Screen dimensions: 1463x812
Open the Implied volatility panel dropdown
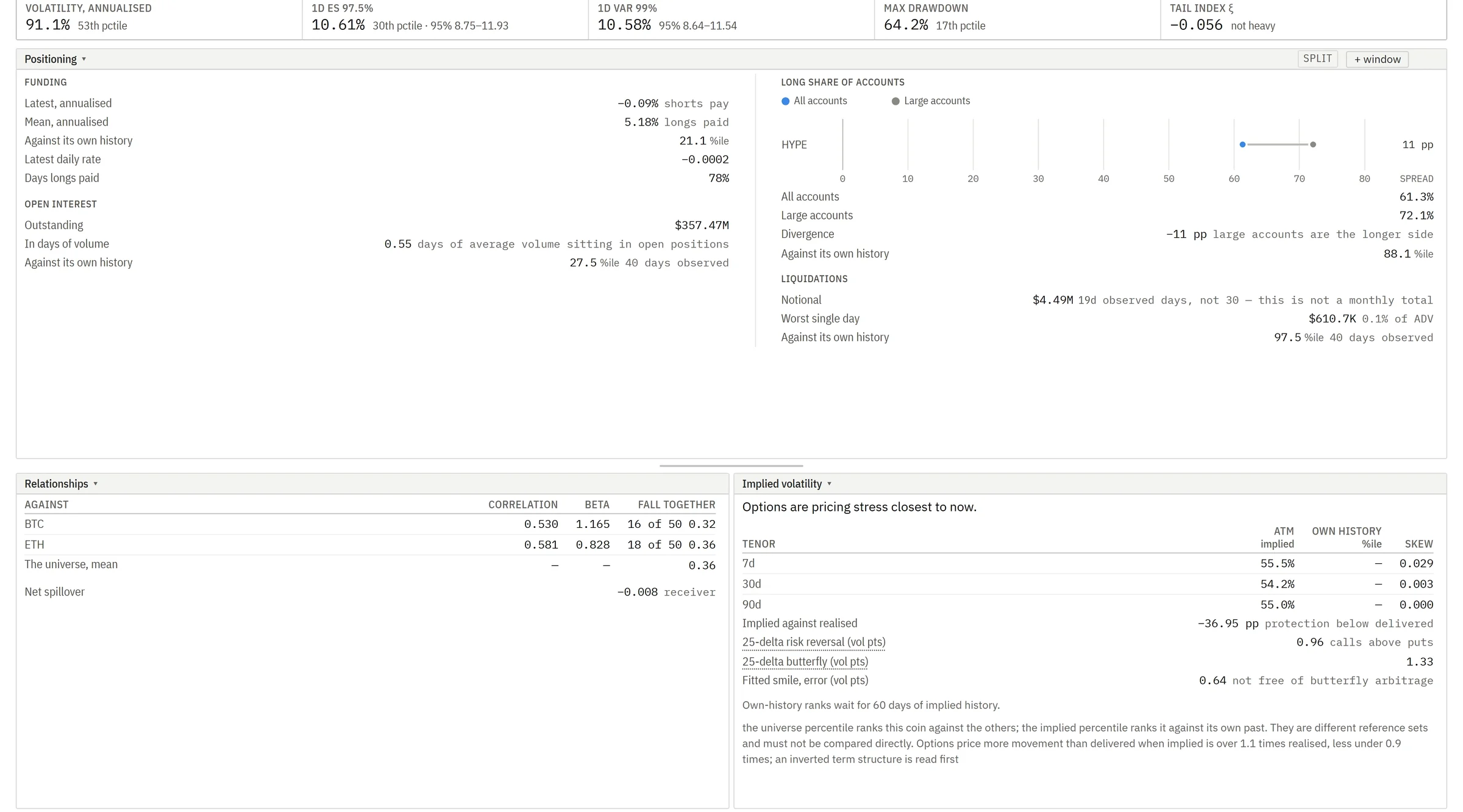(x=786, y=483)
